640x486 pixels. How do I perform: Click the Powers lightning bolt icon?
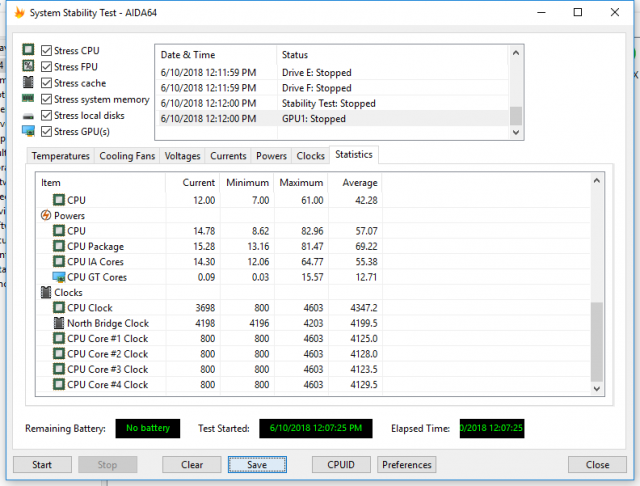coord(46,215)
